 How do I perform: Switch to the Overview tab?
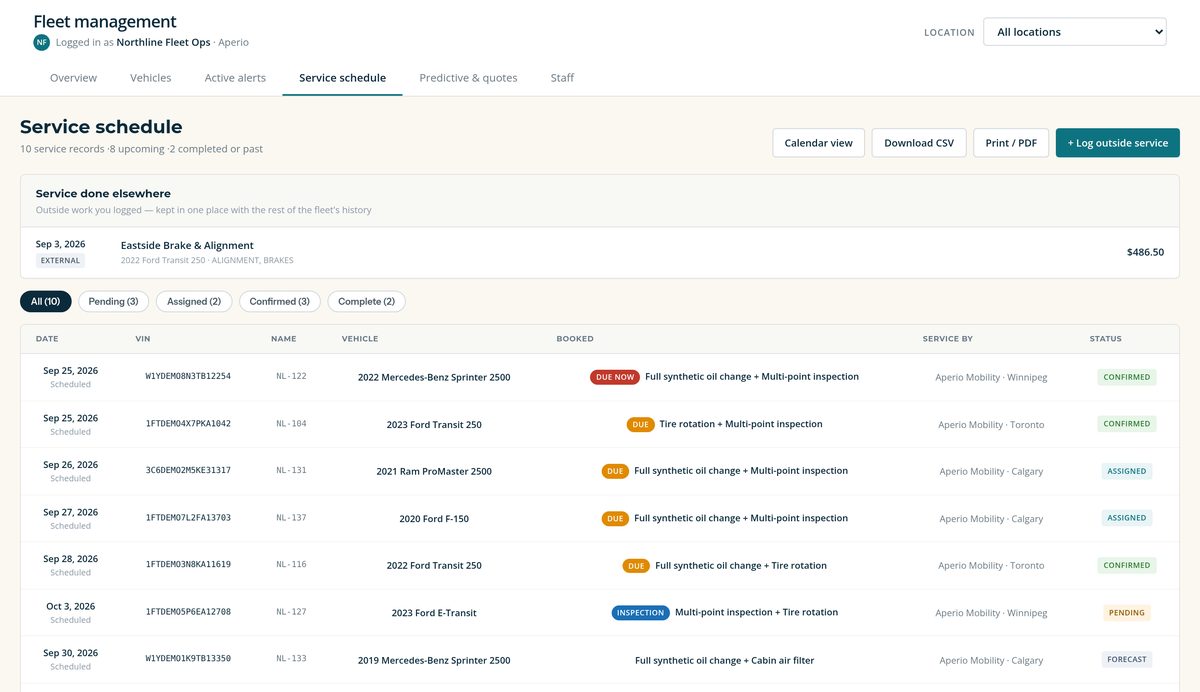pyautogui.click(x=73, y=78)
